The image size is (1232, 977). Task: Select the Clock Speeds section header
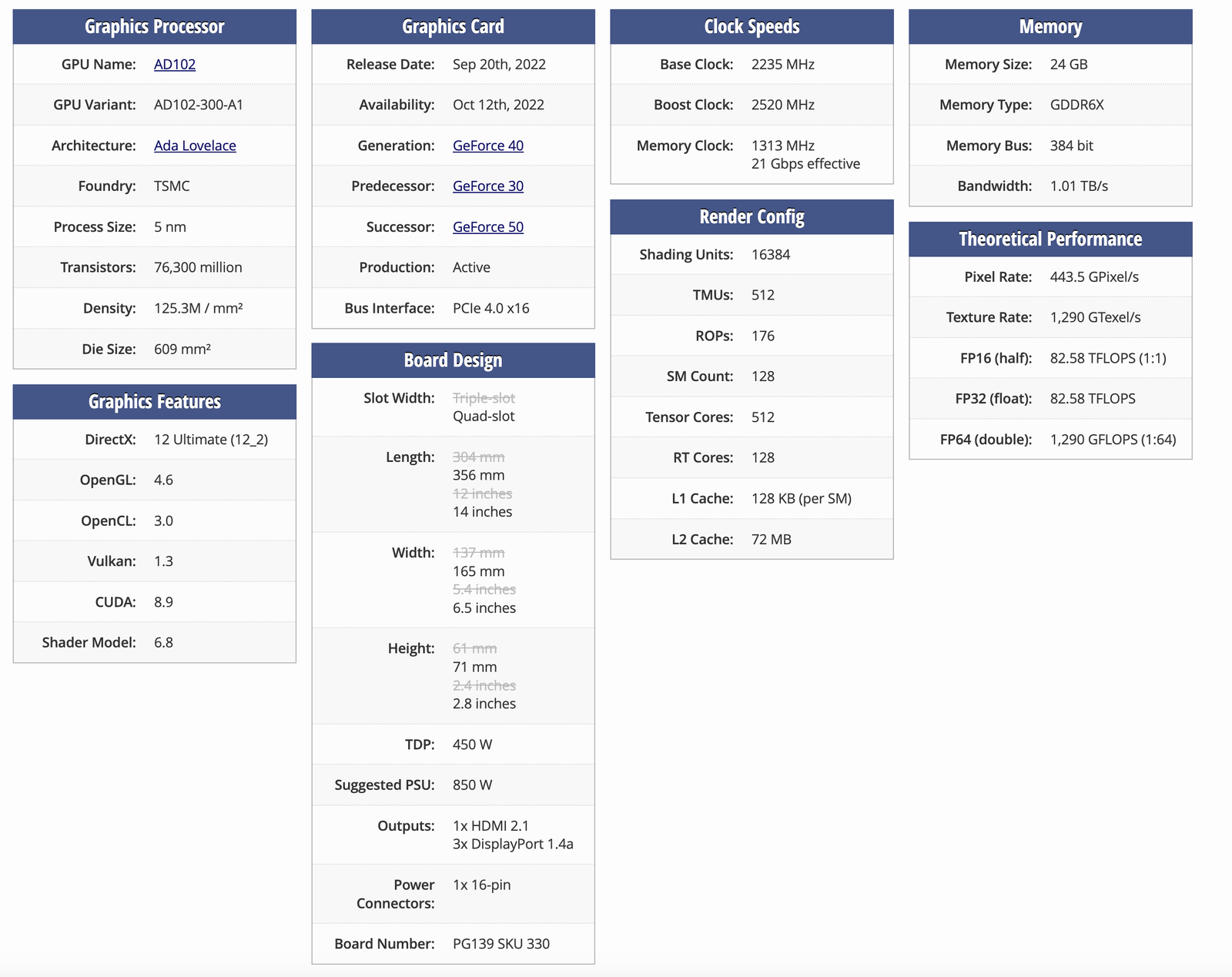pyautogui.click(x=752, y=27)
